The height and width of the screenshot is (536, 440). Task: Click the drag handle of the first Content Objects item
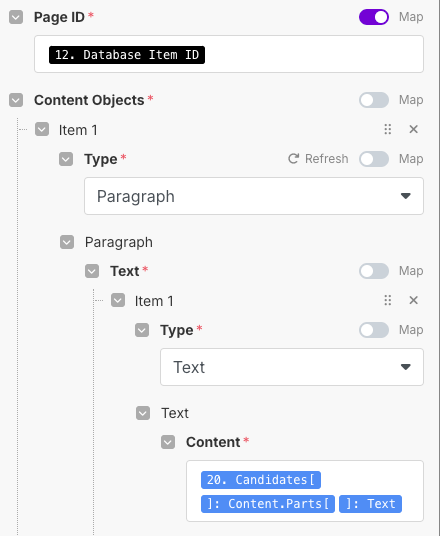pyautogui.click(x=387, y=130)
